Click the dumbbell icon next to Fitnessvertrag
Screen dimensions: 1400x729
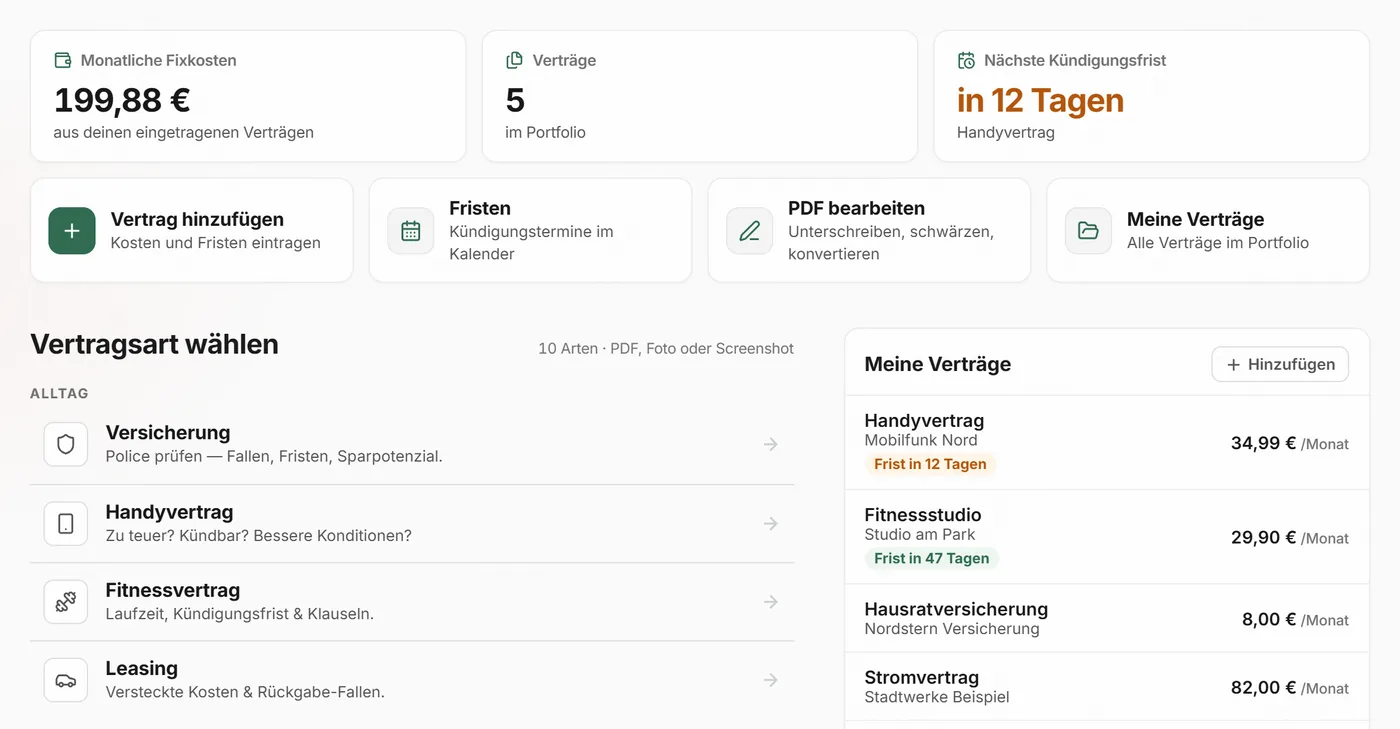point(66,602)
